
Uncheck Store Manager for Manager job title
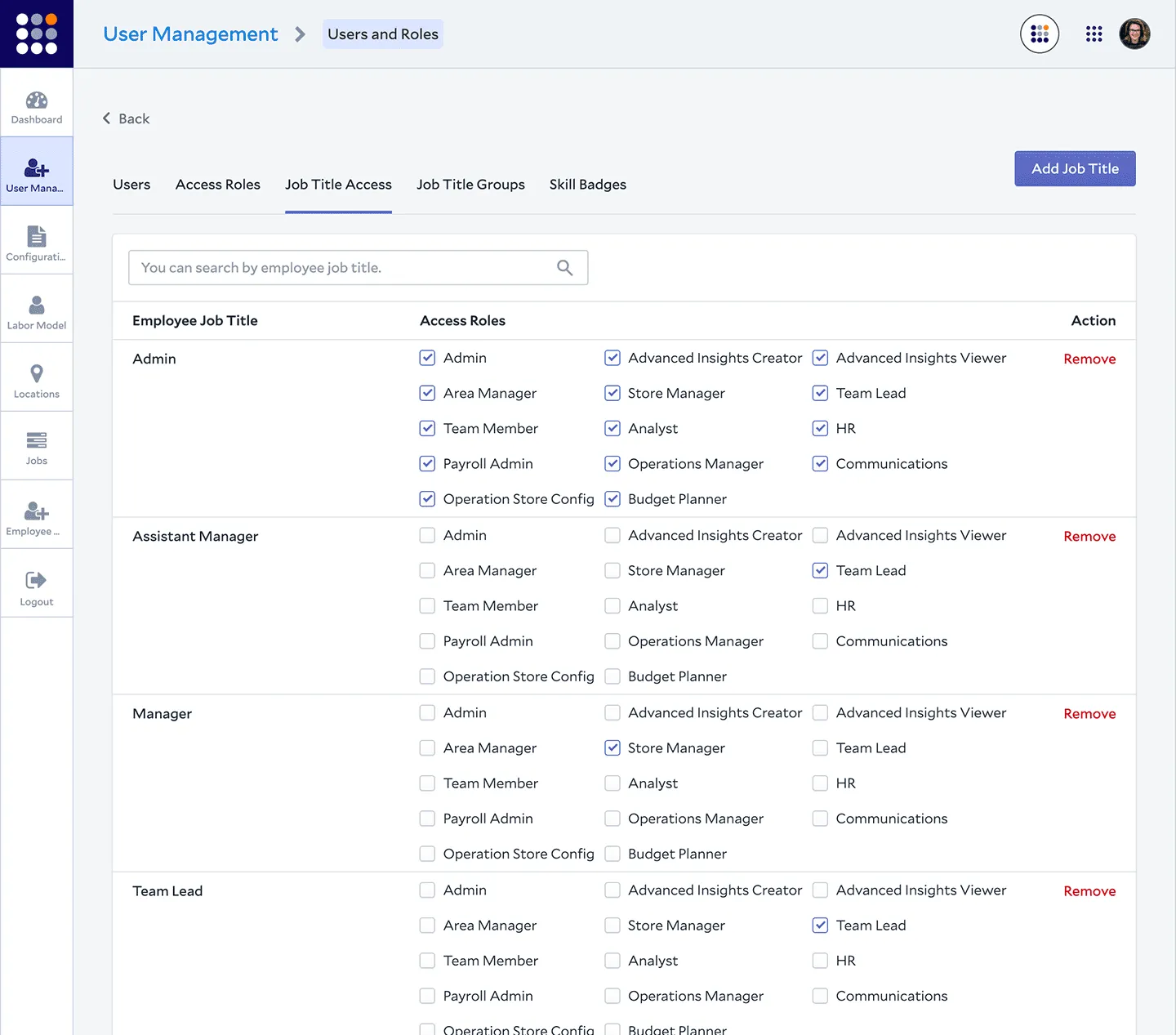(x=612, y=748)
